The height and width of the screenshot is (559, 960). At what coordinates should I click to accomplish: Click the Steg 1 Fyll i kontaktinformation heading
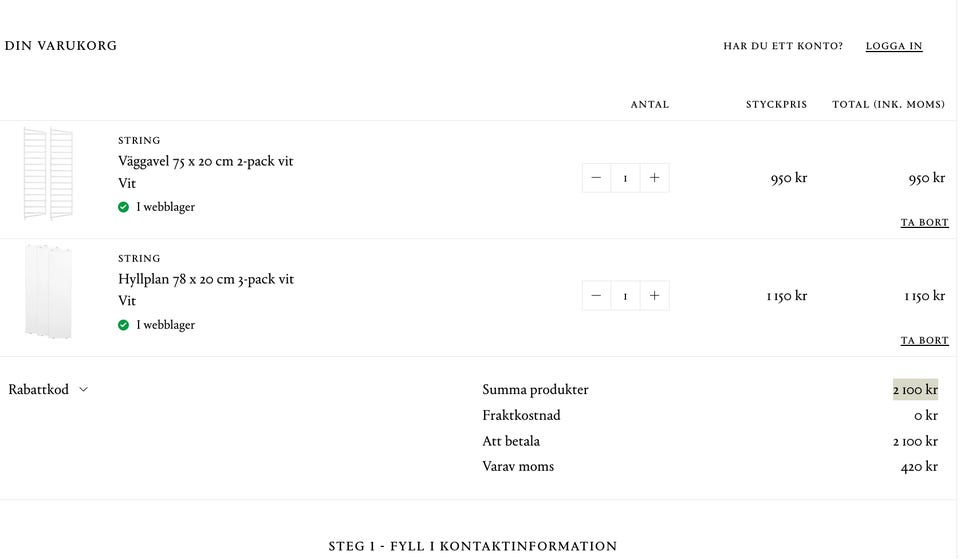473,546
